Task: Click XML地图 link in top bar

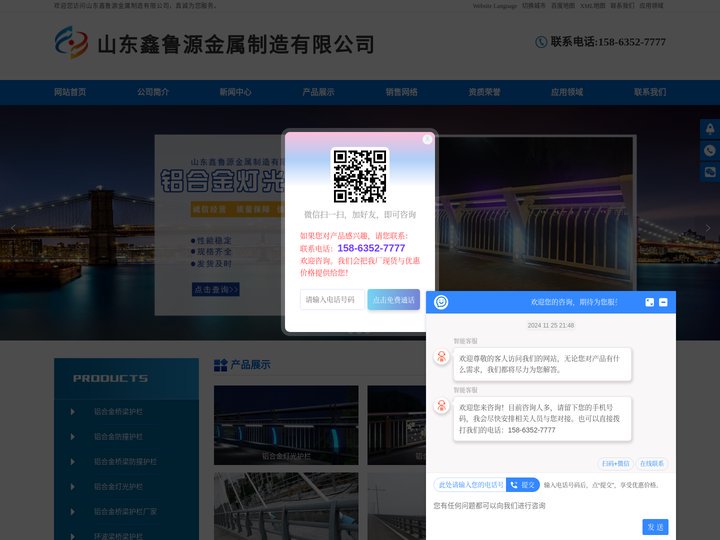Action: pyautogui.click(x=592, y=6)
